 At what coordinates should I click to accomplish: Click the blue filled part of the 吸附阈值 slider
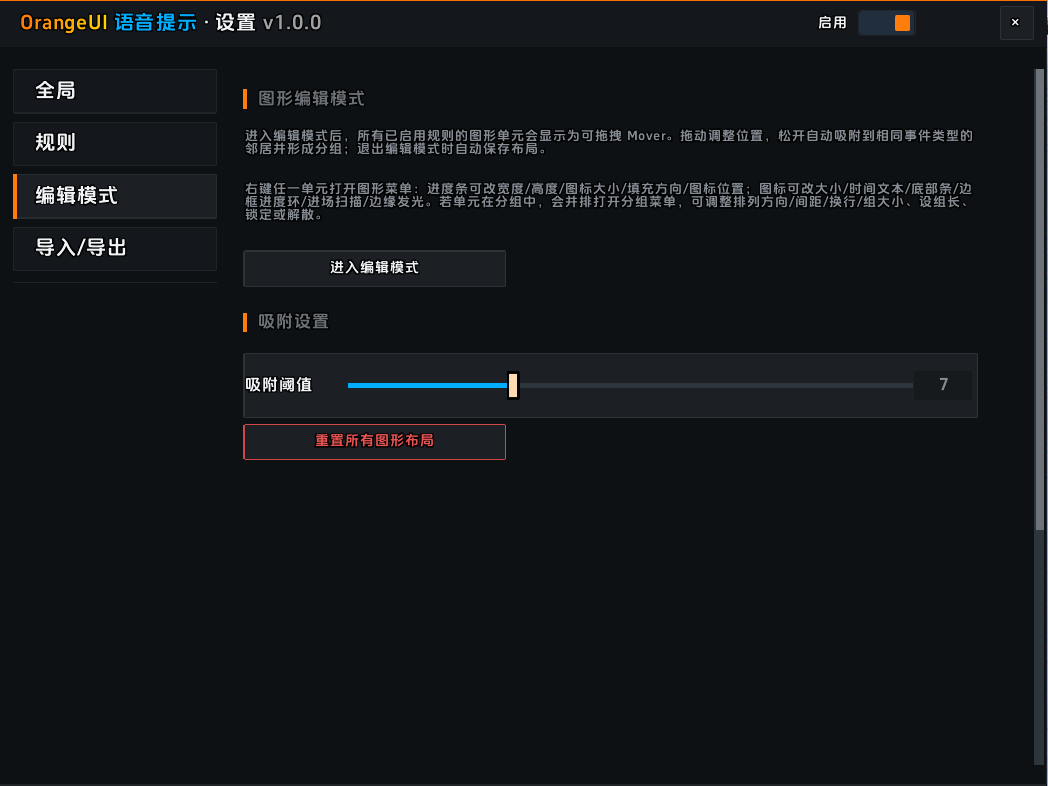click(x=427, y=386)
